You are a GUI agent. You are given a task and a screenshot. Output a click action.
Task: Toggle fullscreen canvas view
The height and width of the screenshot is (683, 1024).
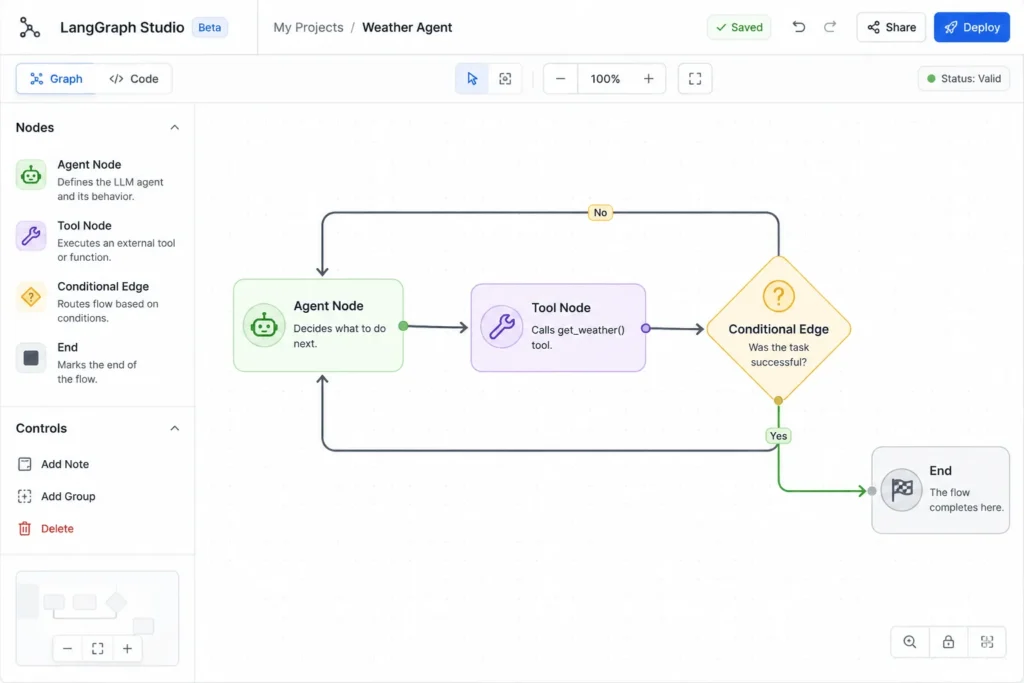tap(695, 78)
